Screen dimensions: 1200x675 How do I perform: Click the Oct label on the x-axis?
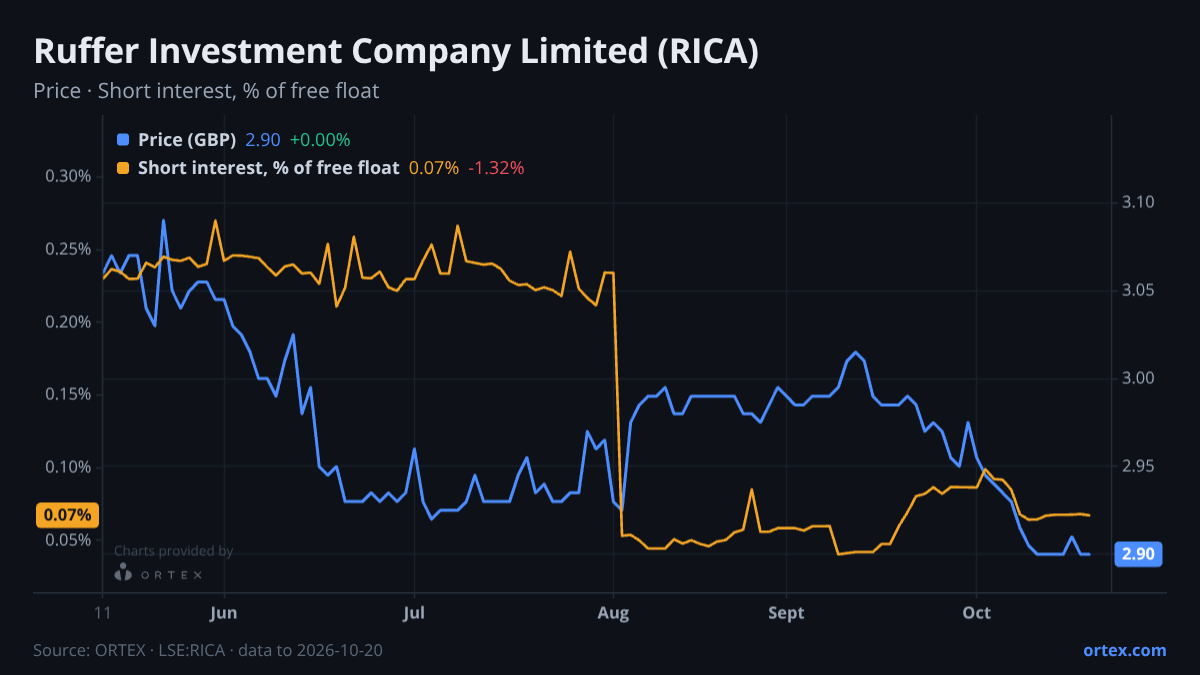[977, 613]
